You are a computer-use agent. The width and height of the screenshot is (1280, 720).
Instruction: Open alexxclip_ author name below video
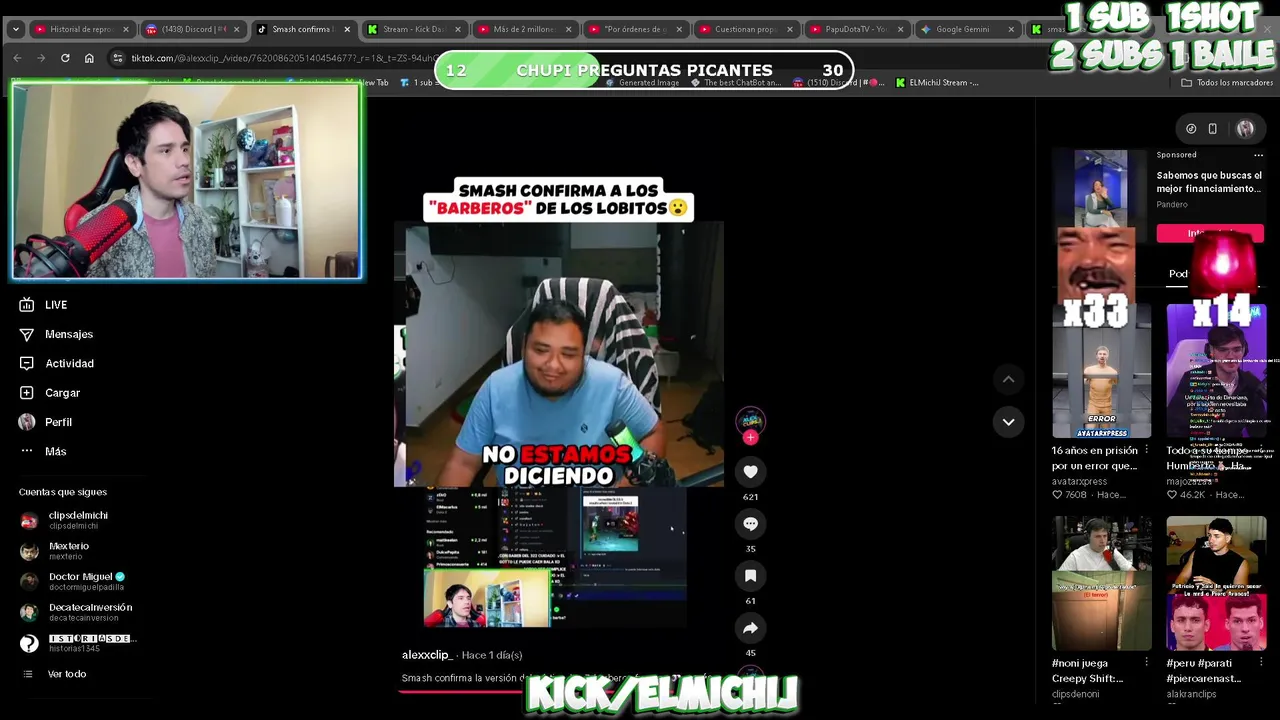pos(427,655)
